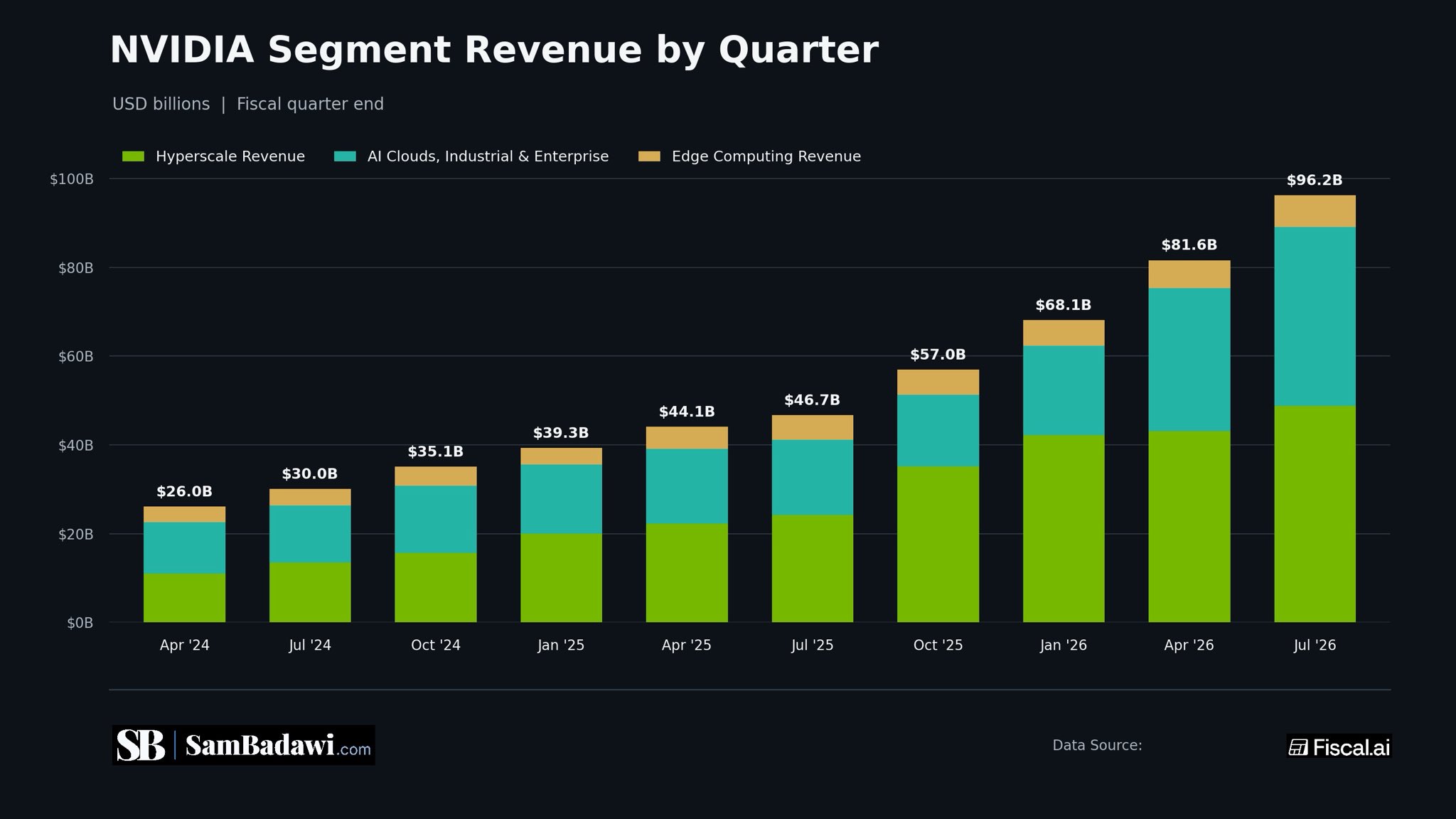Click the $39.3B total label

coord(561,433)
